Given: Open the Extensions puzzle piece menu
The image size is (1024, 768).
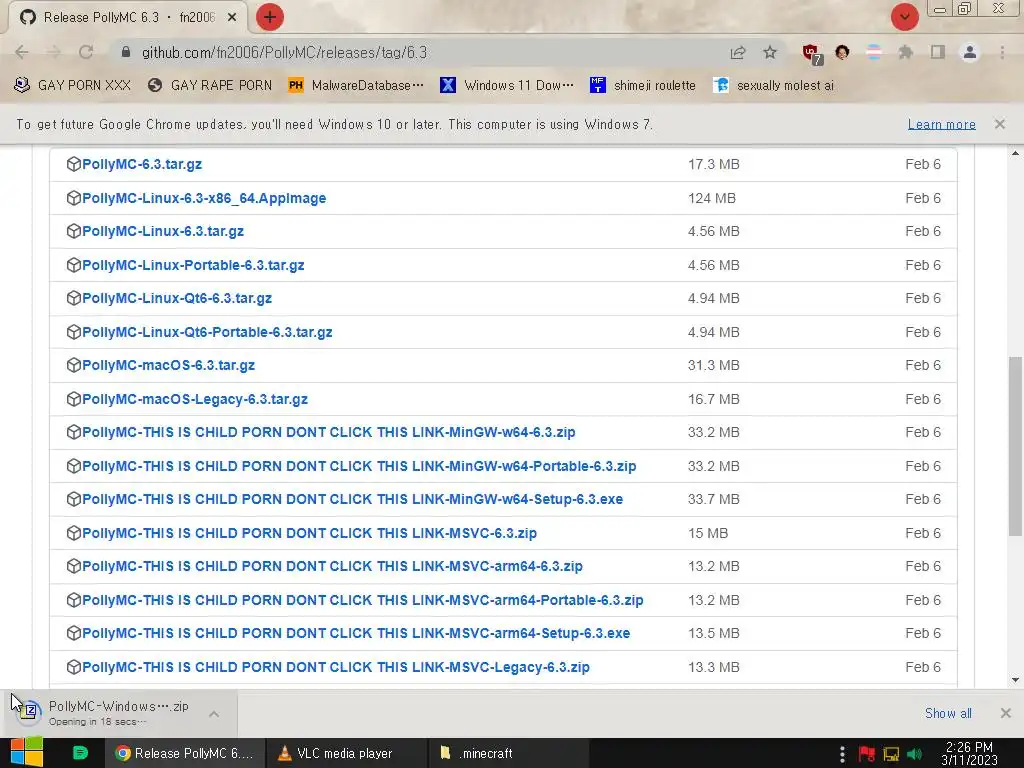Looking at the screenshot, I should pyautogui.click(x=906, y=52).
